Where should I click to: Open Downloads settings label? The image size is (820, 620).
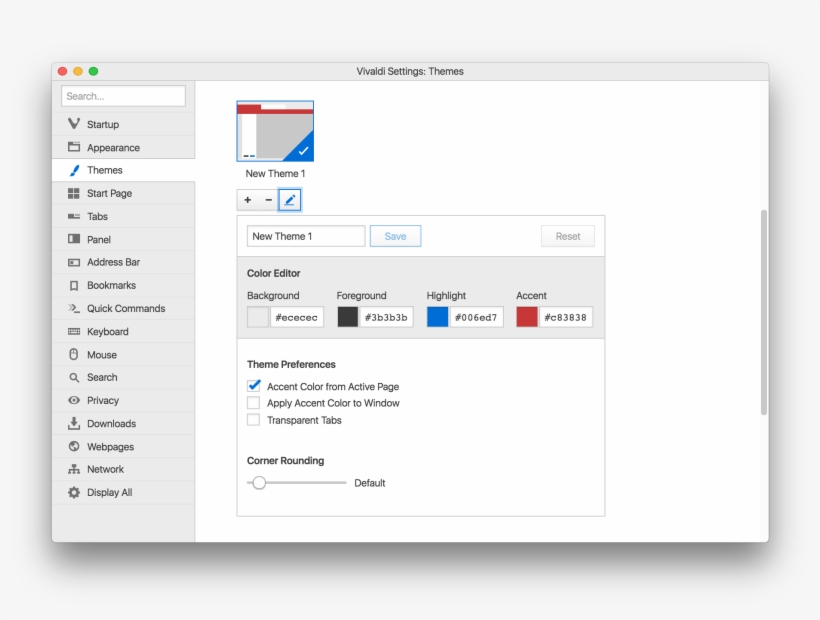coord(111,423)
